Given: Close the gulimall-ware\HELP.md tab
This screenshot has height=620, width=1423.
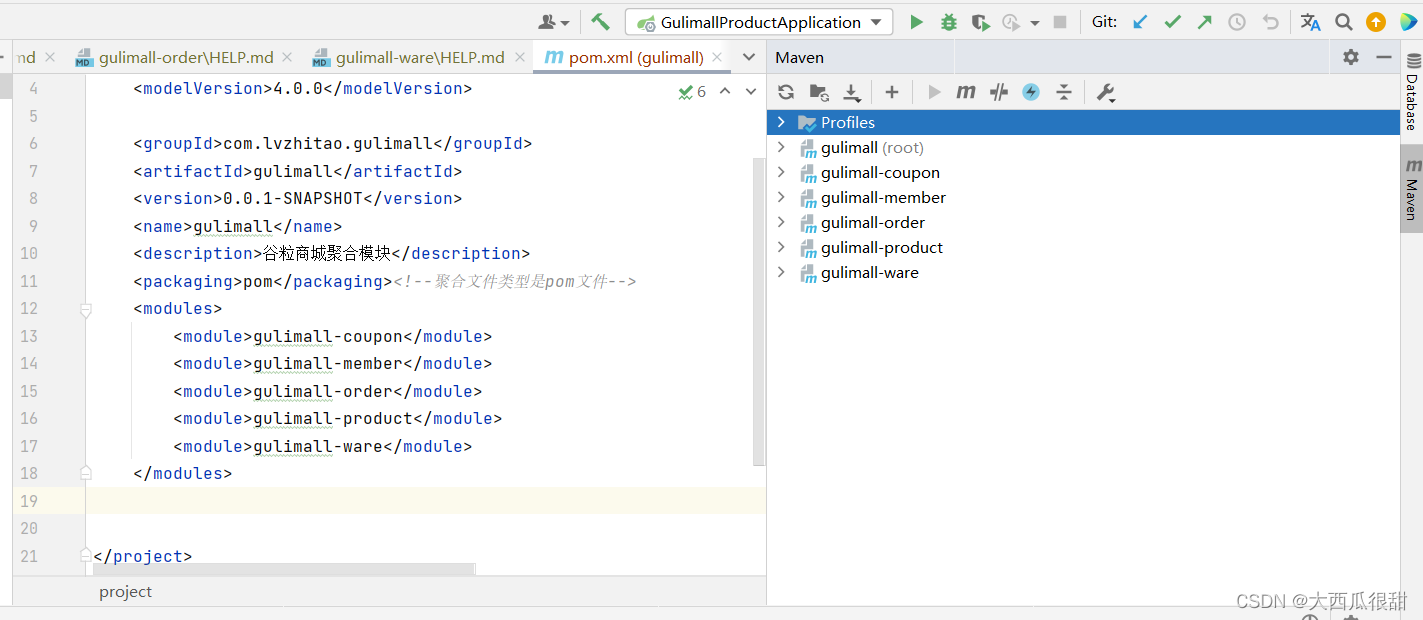Looking at the screenshot, I should pos(519,58).
